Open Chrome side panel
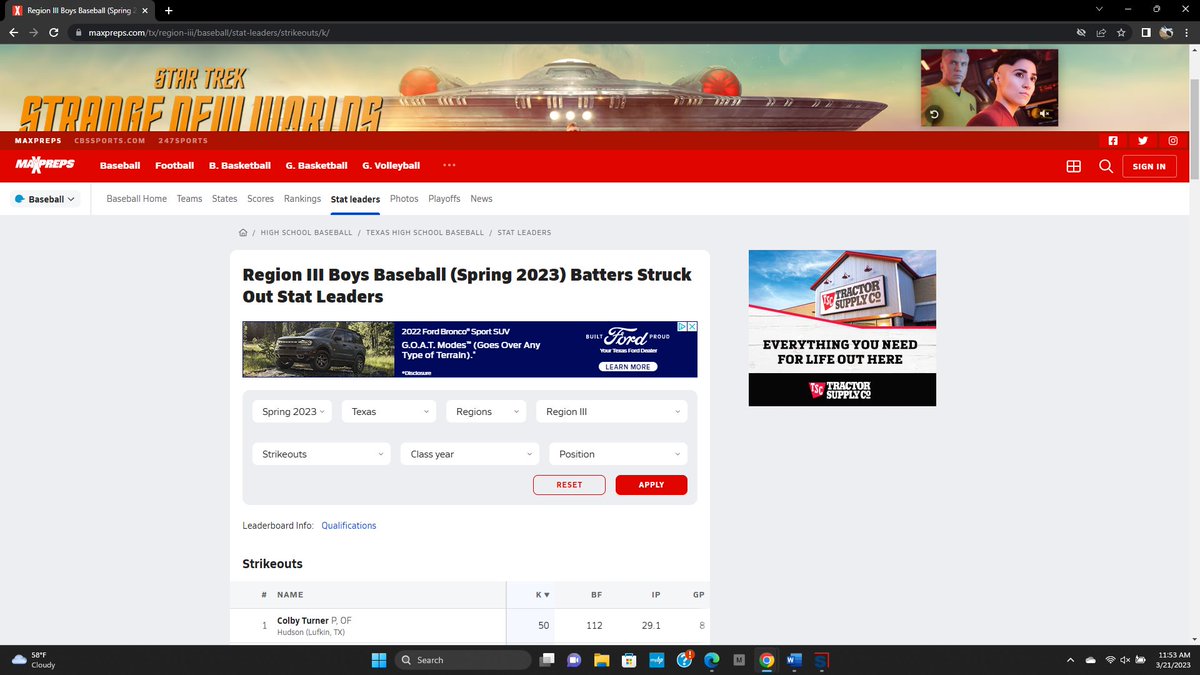 pos(1146,32)
